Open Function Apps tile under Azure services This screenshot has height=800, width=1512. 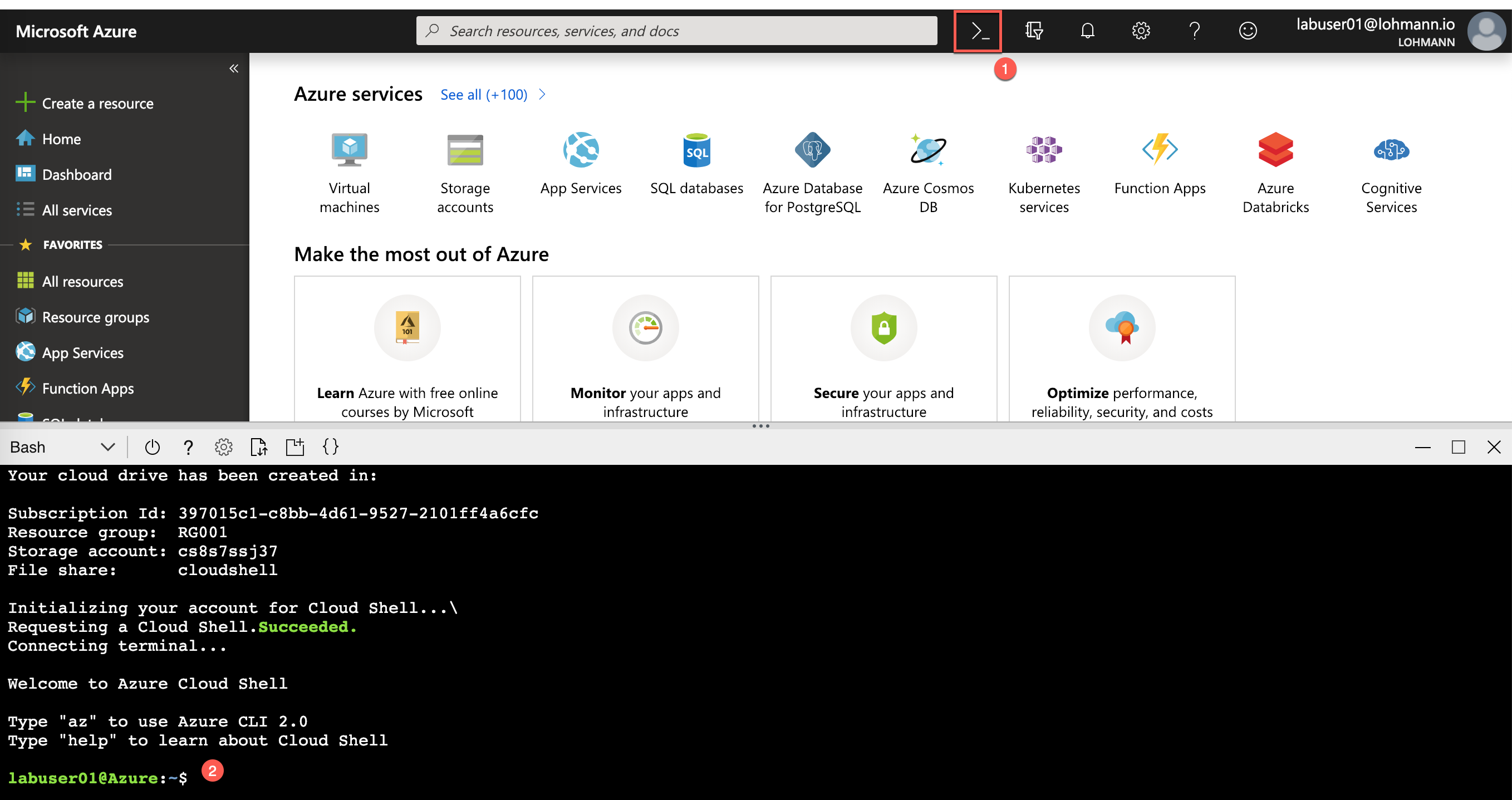pos(1160,164)
